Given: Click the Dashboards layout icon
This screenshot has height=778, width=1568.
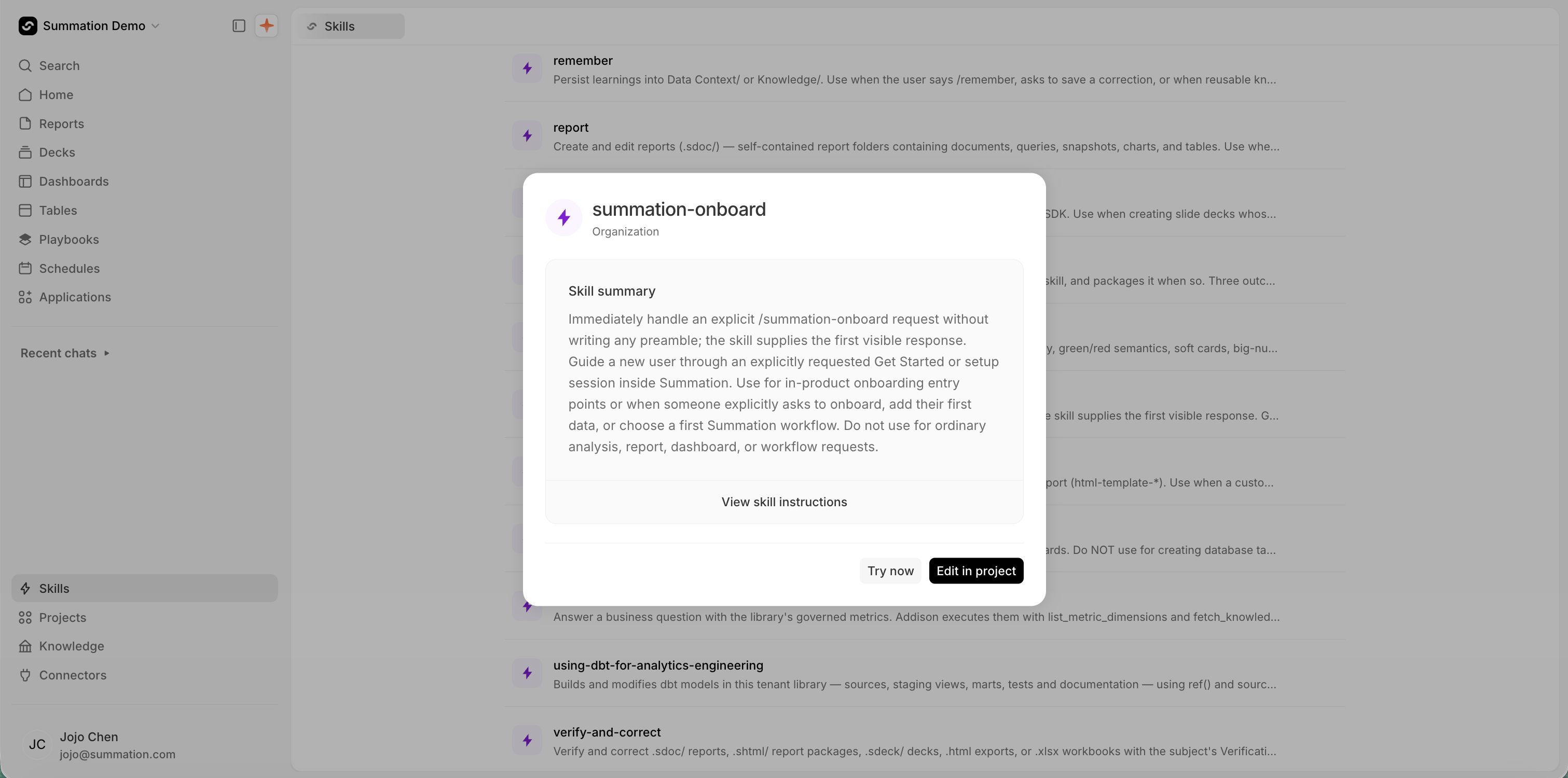Looking at the screenshot, I should tap(25, 181).
